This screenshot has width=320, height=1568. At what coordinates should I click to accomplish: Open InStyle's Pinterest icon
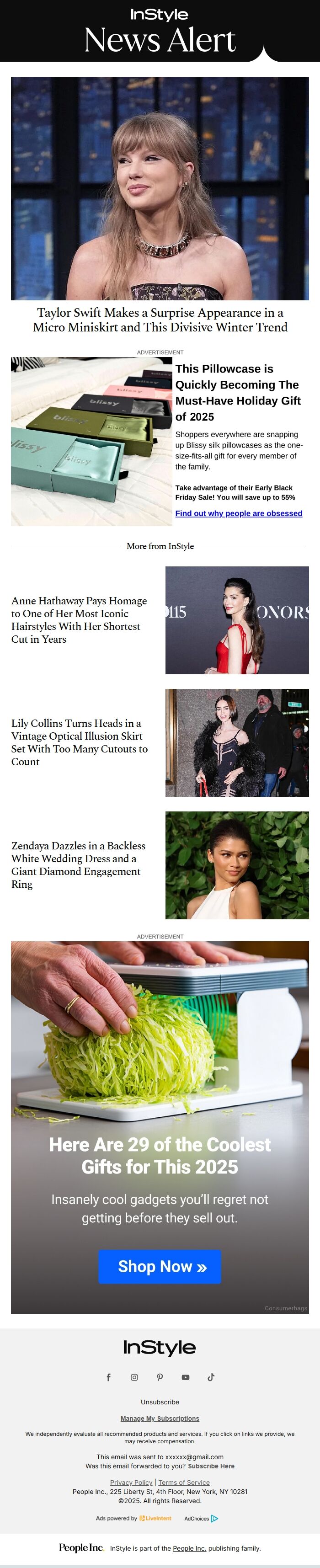point(160,1377)
